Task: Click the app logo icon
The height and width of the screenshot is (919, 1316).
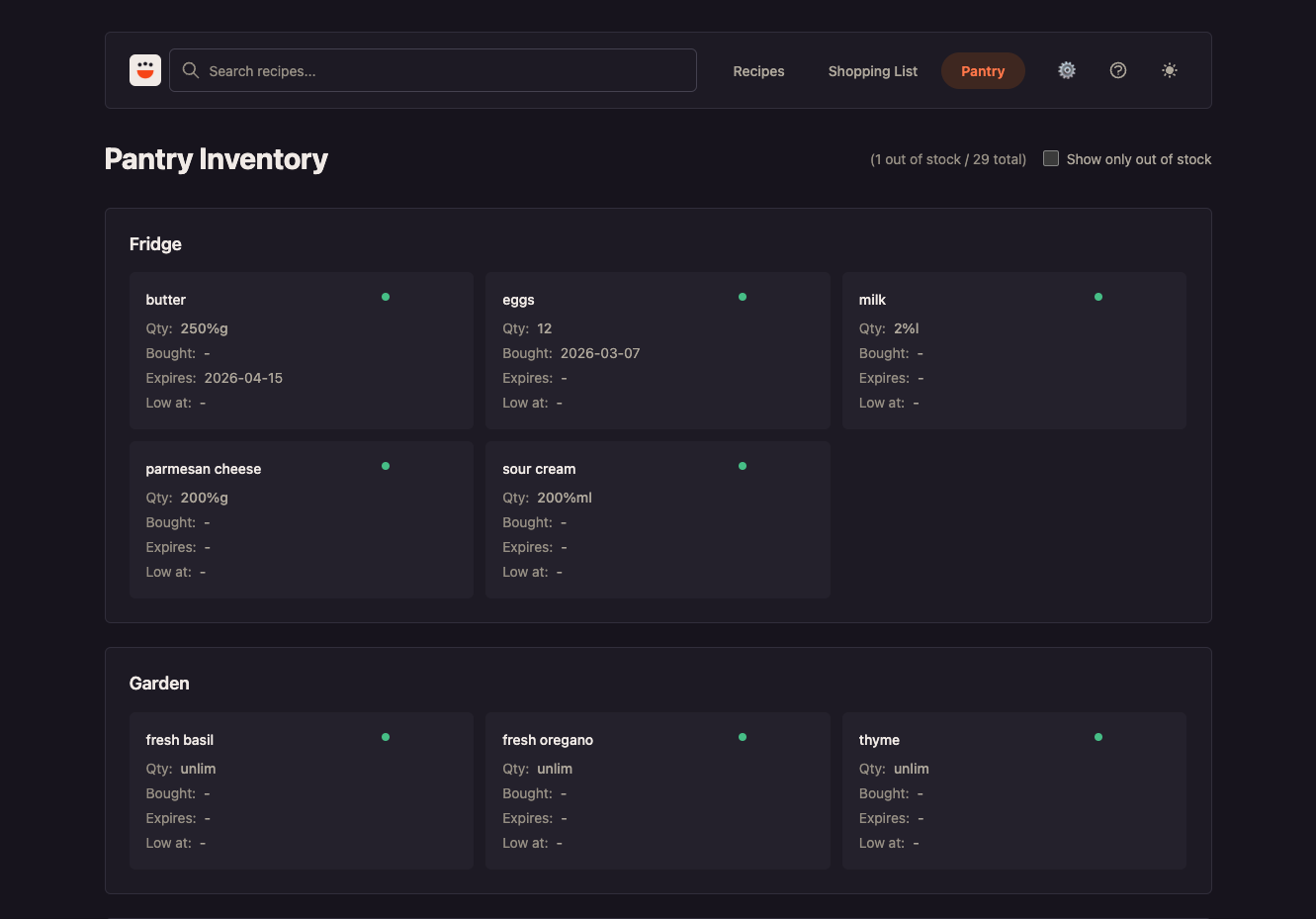Action: [145, 70]
